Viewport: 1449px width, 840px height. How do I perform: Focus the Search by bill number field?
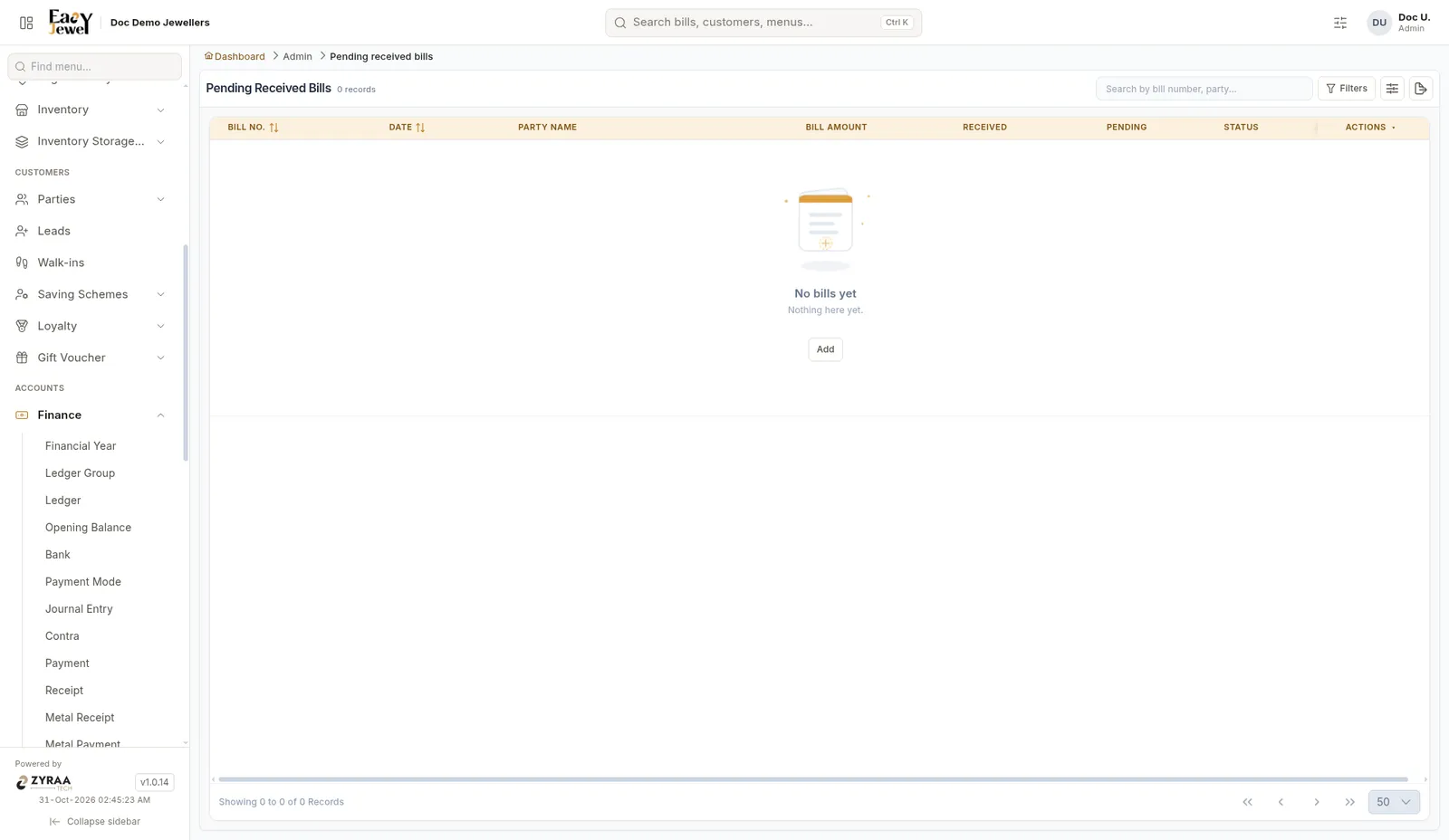click(x=1204, y=89)
